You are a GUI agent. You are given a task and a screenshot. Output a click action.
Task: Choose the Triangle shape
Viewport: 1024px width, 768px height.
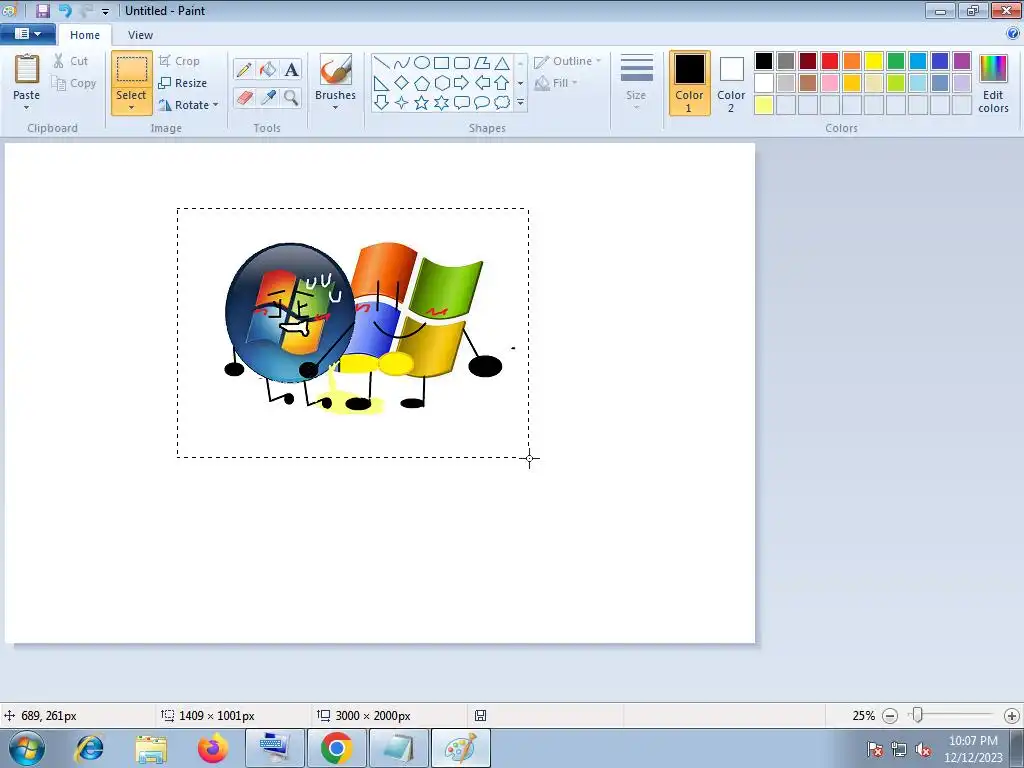(502, 63)
